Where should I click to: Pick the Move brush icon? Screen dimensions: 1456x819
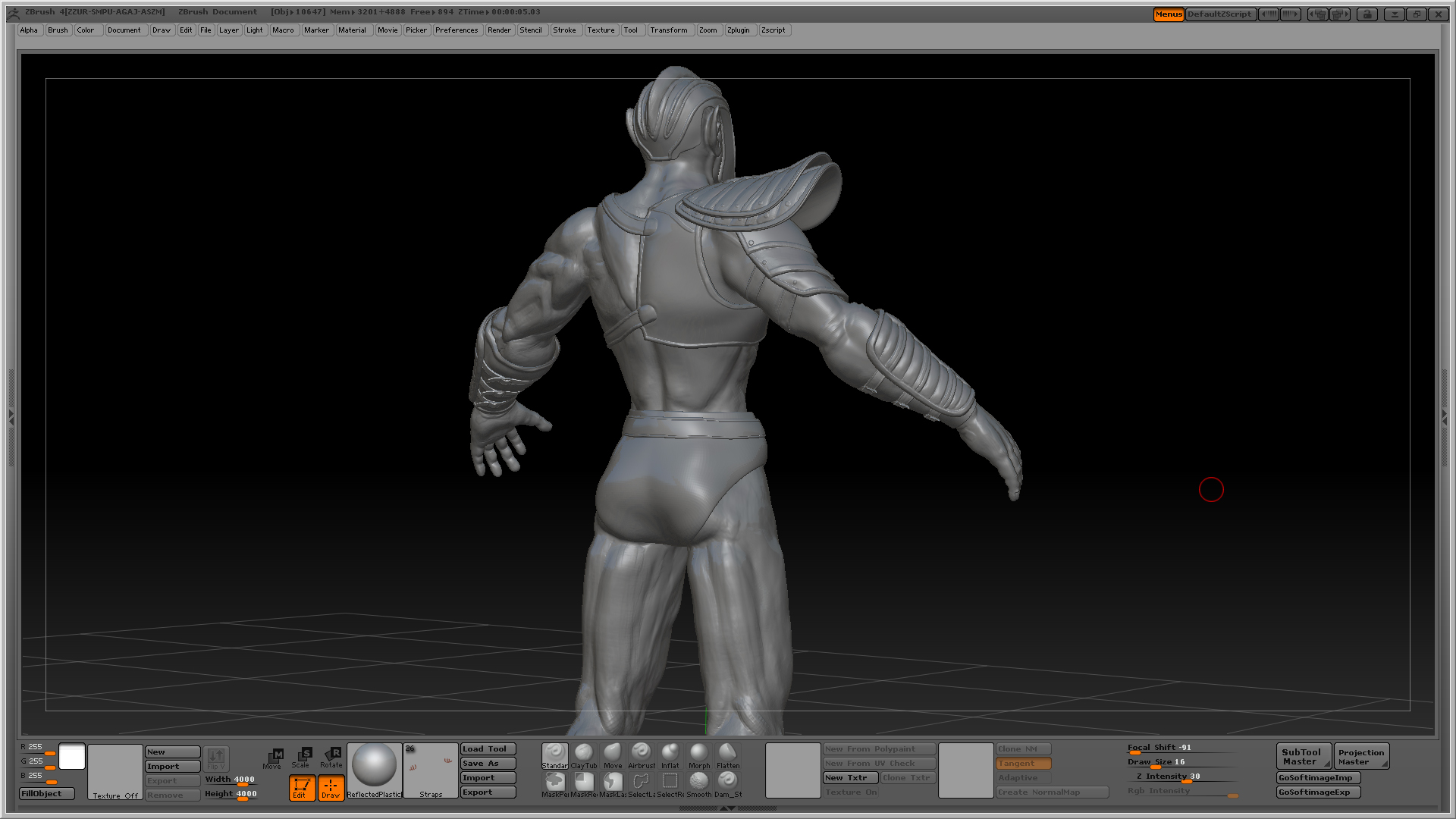pos(612,755)
